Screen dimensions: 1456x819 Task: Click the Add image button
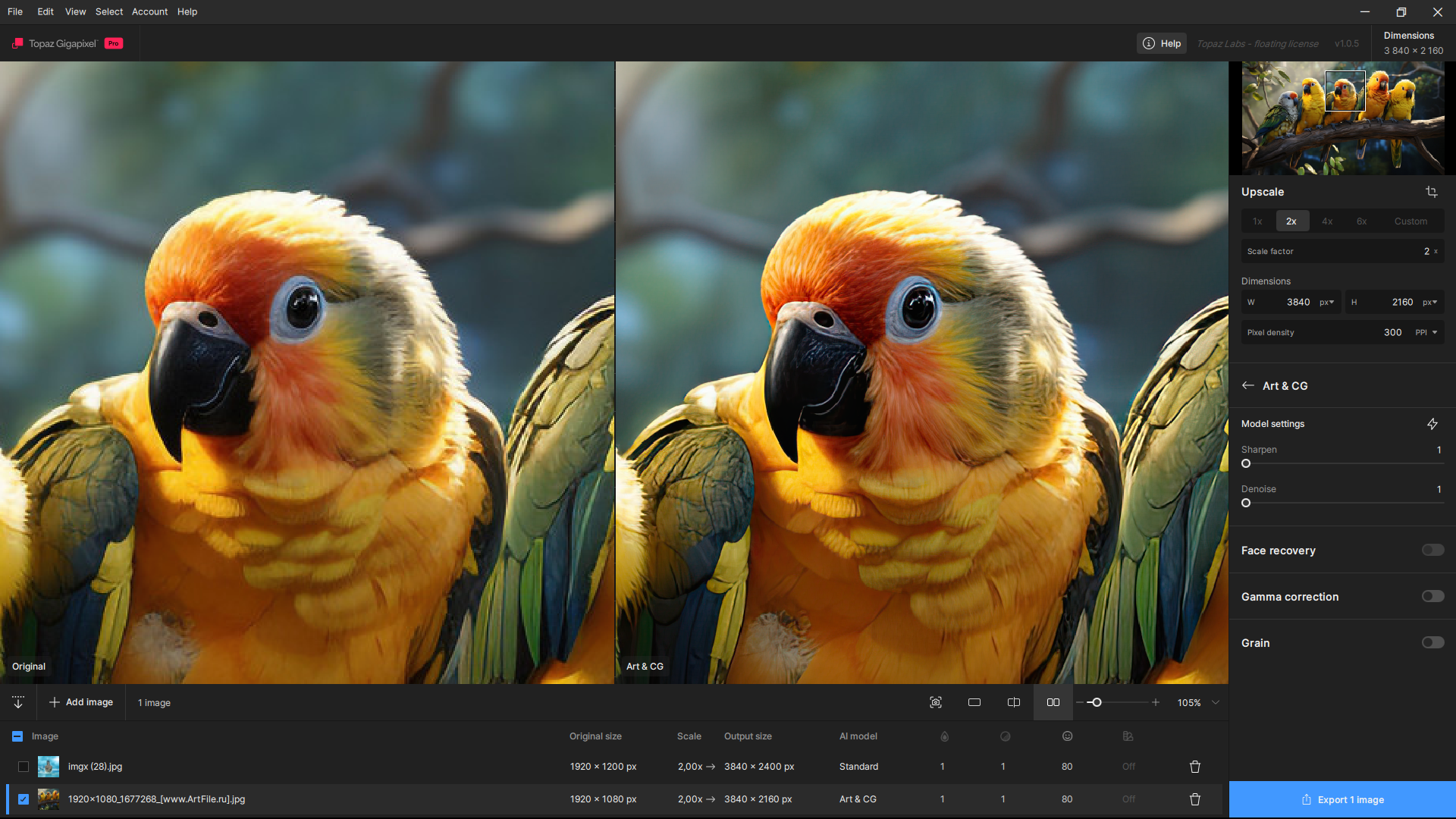point(81,702)
